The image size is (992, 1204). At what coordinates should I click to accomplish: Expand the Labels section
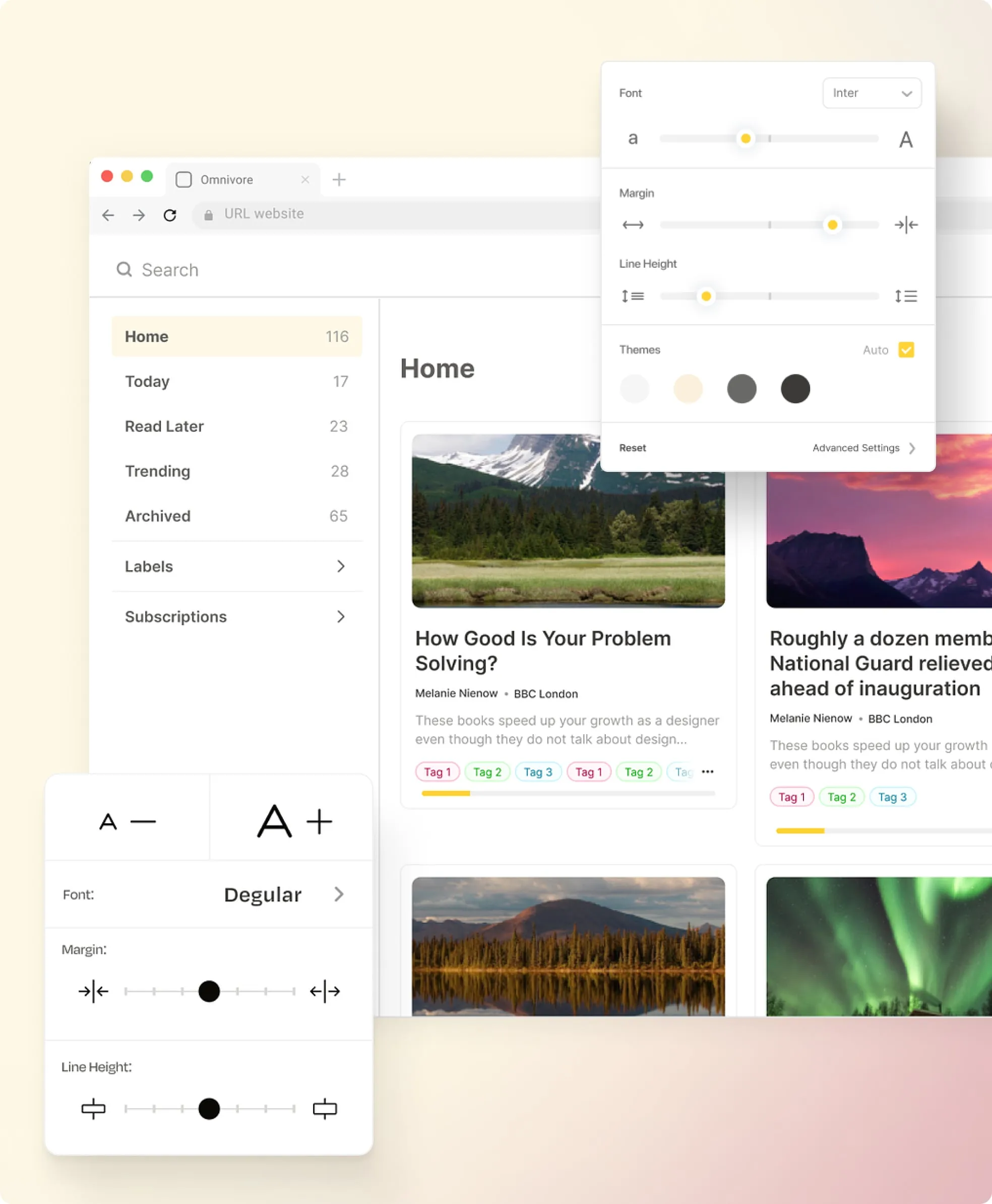click(236, 566)
